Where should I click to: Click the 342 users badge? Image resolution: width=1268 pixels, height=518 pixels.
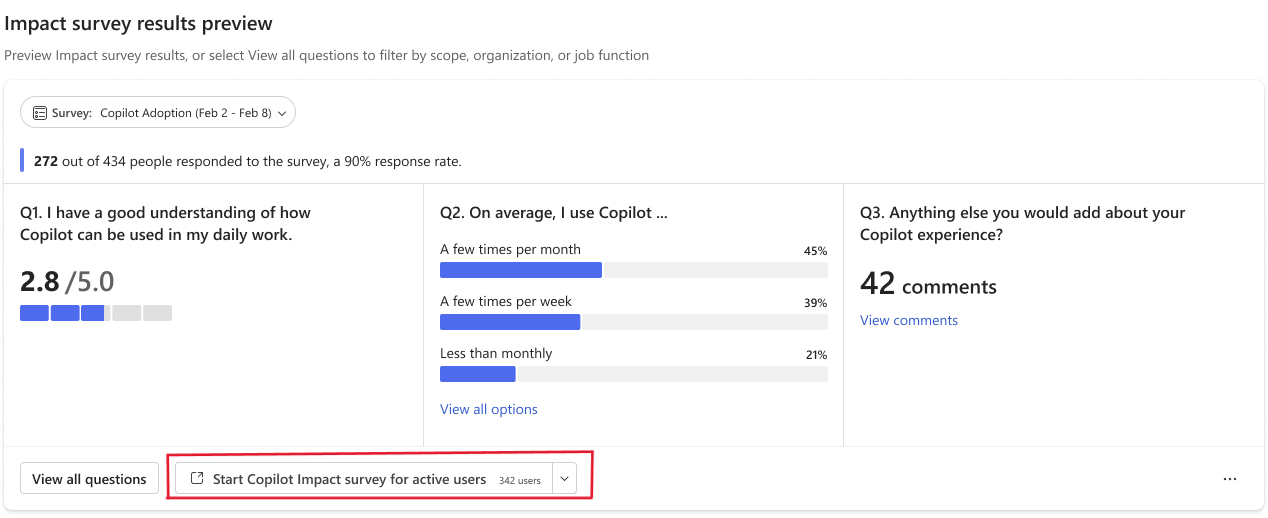point(520,480)
